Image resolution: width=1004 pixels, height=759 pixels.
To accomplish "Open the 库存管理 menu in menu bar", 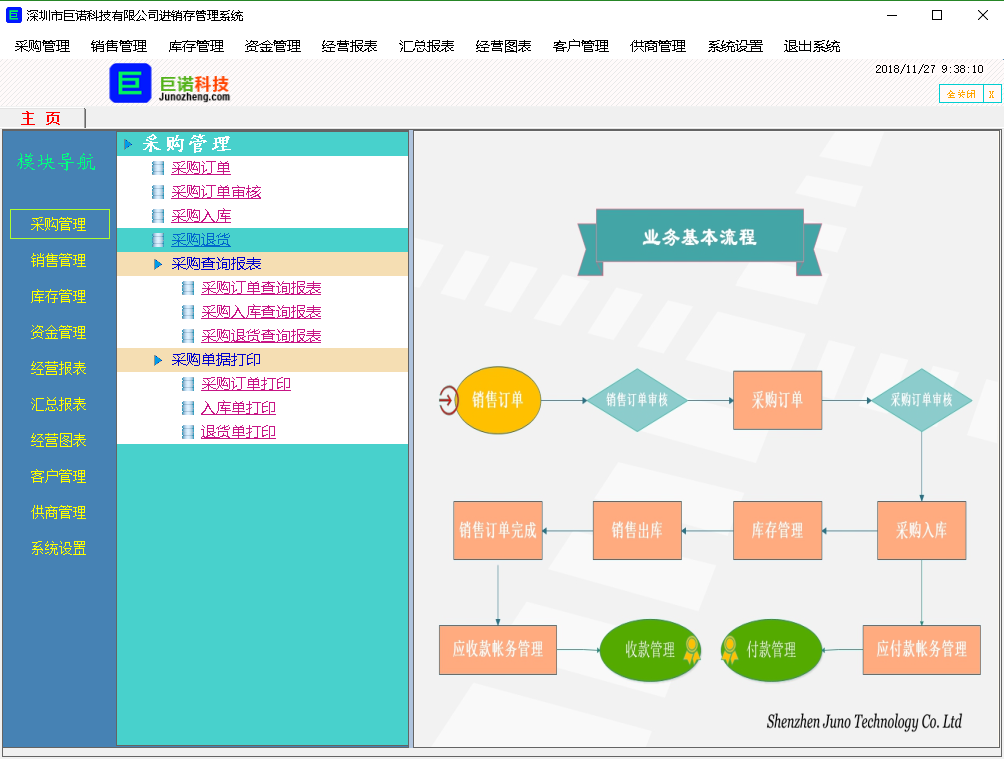I will click(196, 46).
